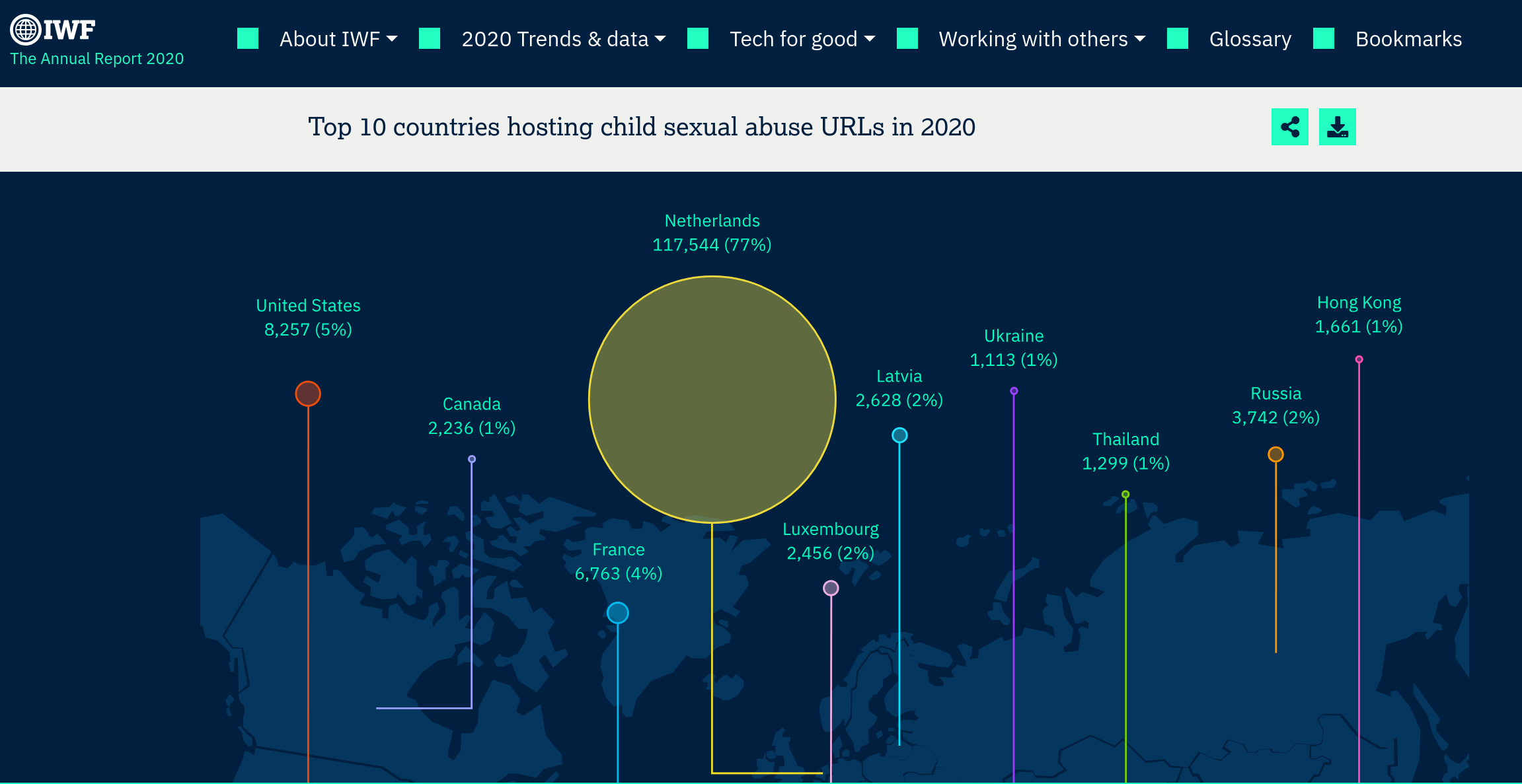This screenshot has height=784, width=1522.
Task: Click The Annual Report 2020 link
Action: [97, 59]
